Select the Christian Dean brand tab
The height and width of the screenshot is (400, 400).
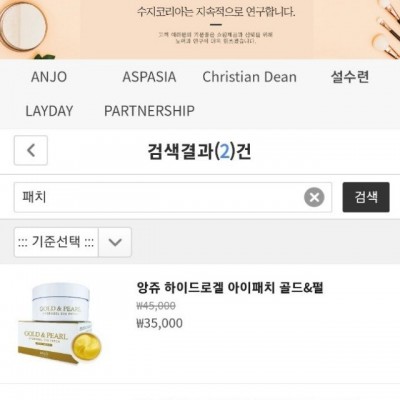(x=249, y=77)
